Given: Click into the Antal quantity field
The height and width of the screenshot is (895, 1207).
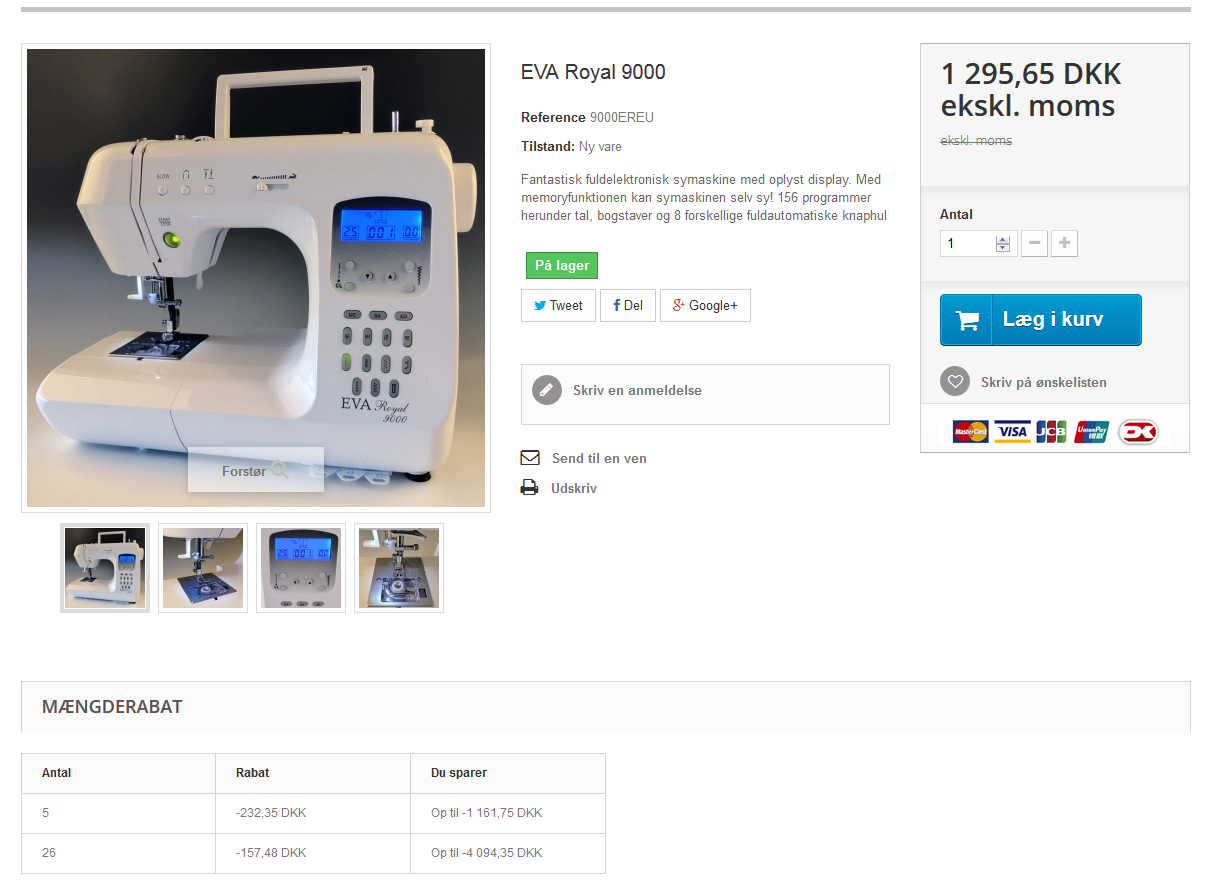Looking at the screenshot, I should pos(968,243).
